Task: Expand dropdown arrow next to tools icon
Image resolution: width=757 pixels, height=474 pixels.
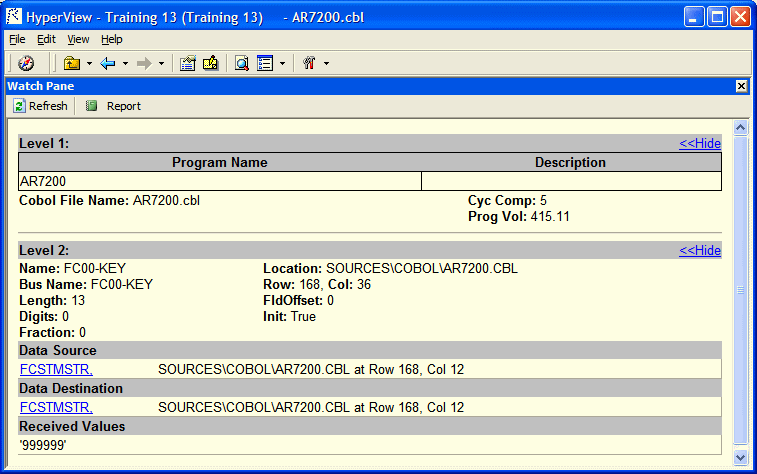Action: (326, 64)
